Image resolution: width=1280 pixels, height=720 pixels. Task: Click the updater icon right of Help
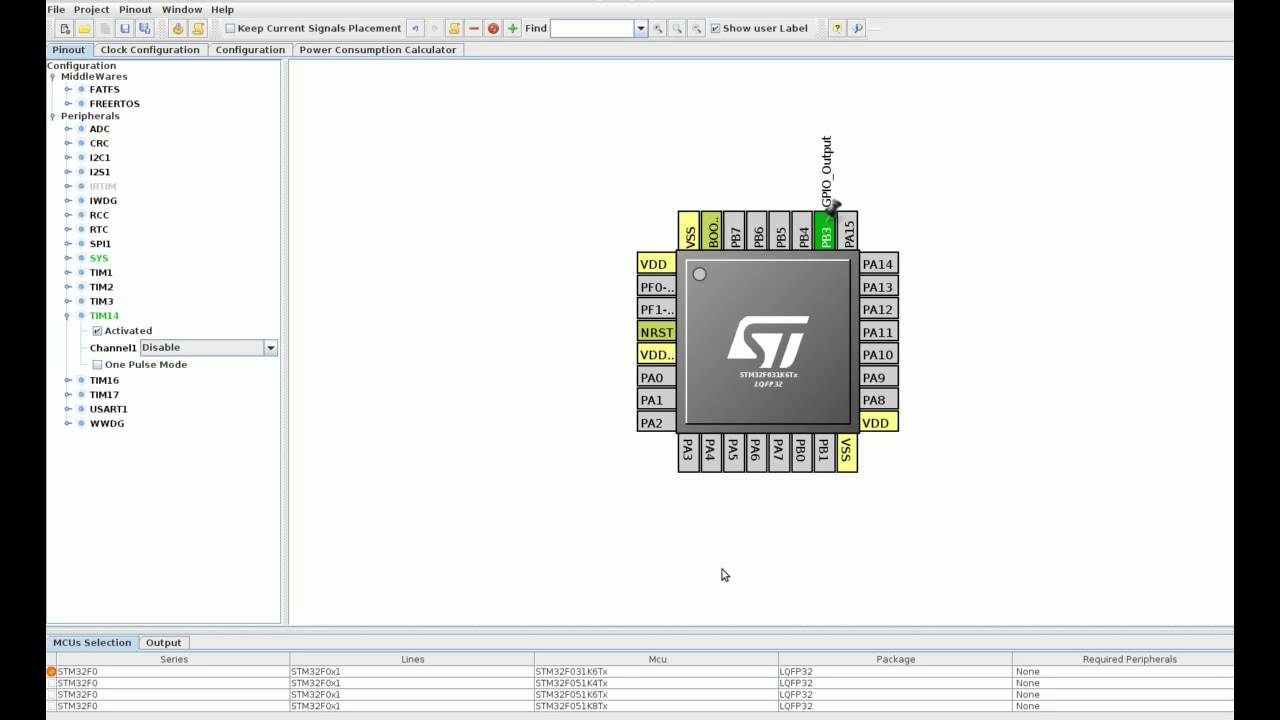(857, 28)
